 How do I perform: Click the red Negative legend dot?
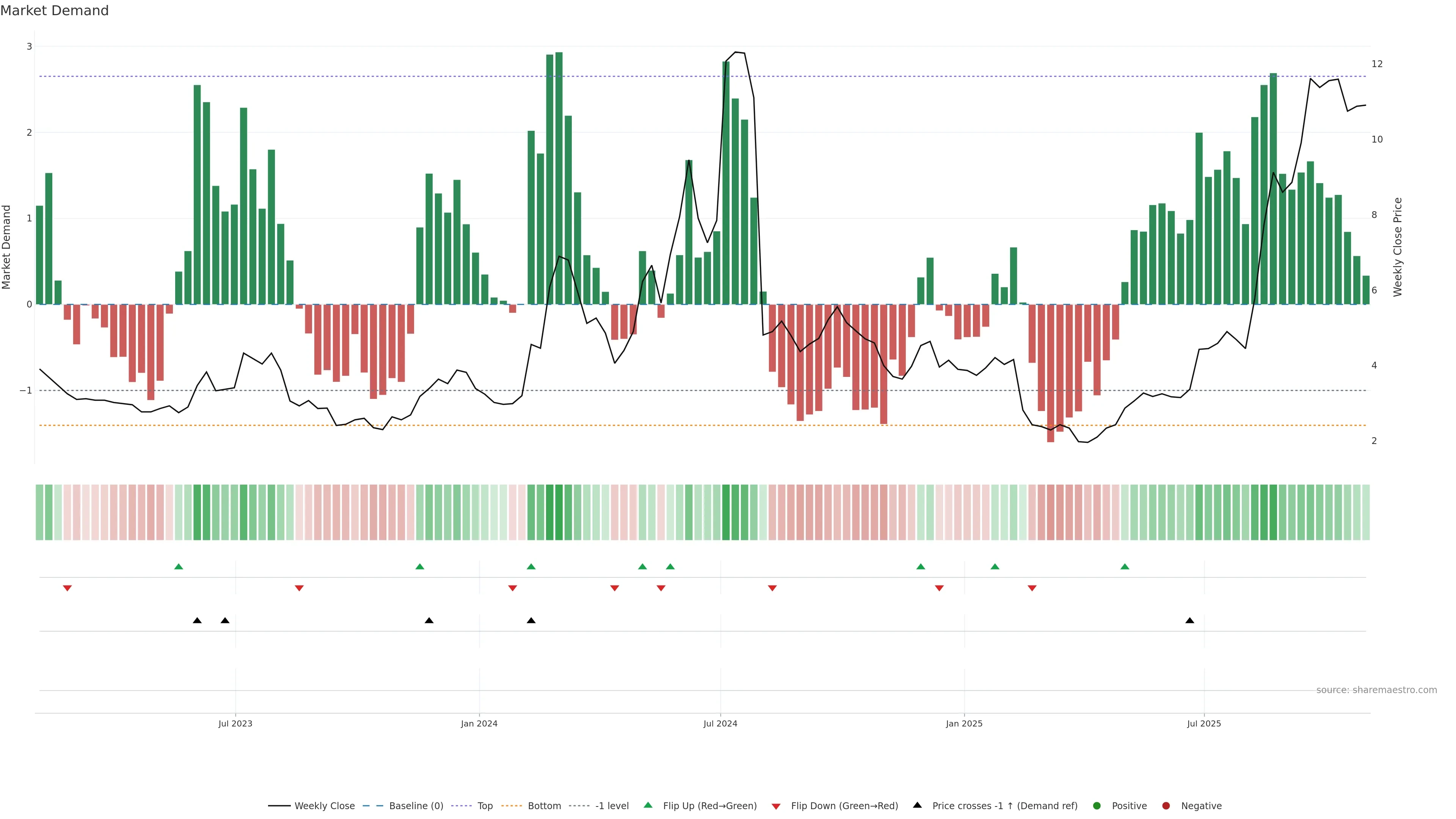pyautogui.click(x=1166, y=805)
